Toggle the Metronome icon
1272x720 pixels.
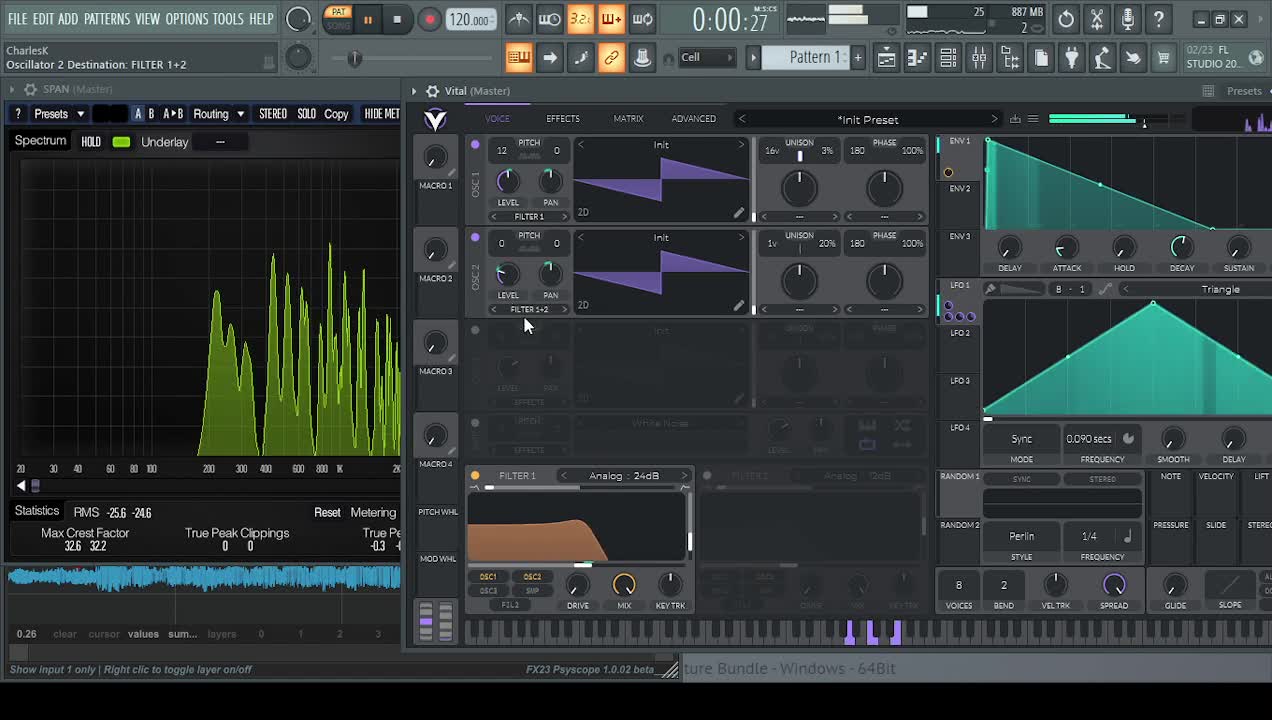[x=518, y=19]
